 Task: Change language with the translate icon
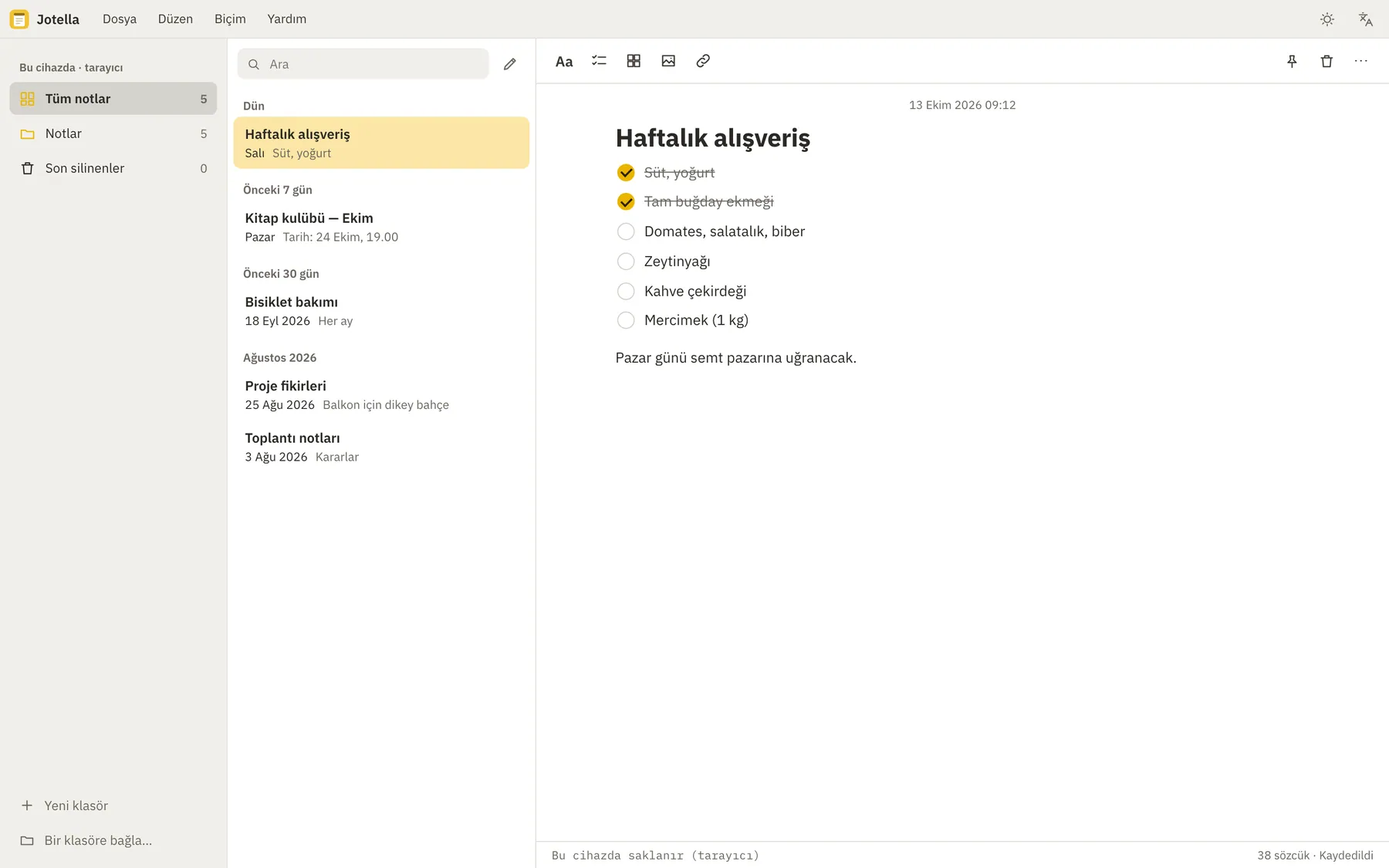(x=1365, y=19)
